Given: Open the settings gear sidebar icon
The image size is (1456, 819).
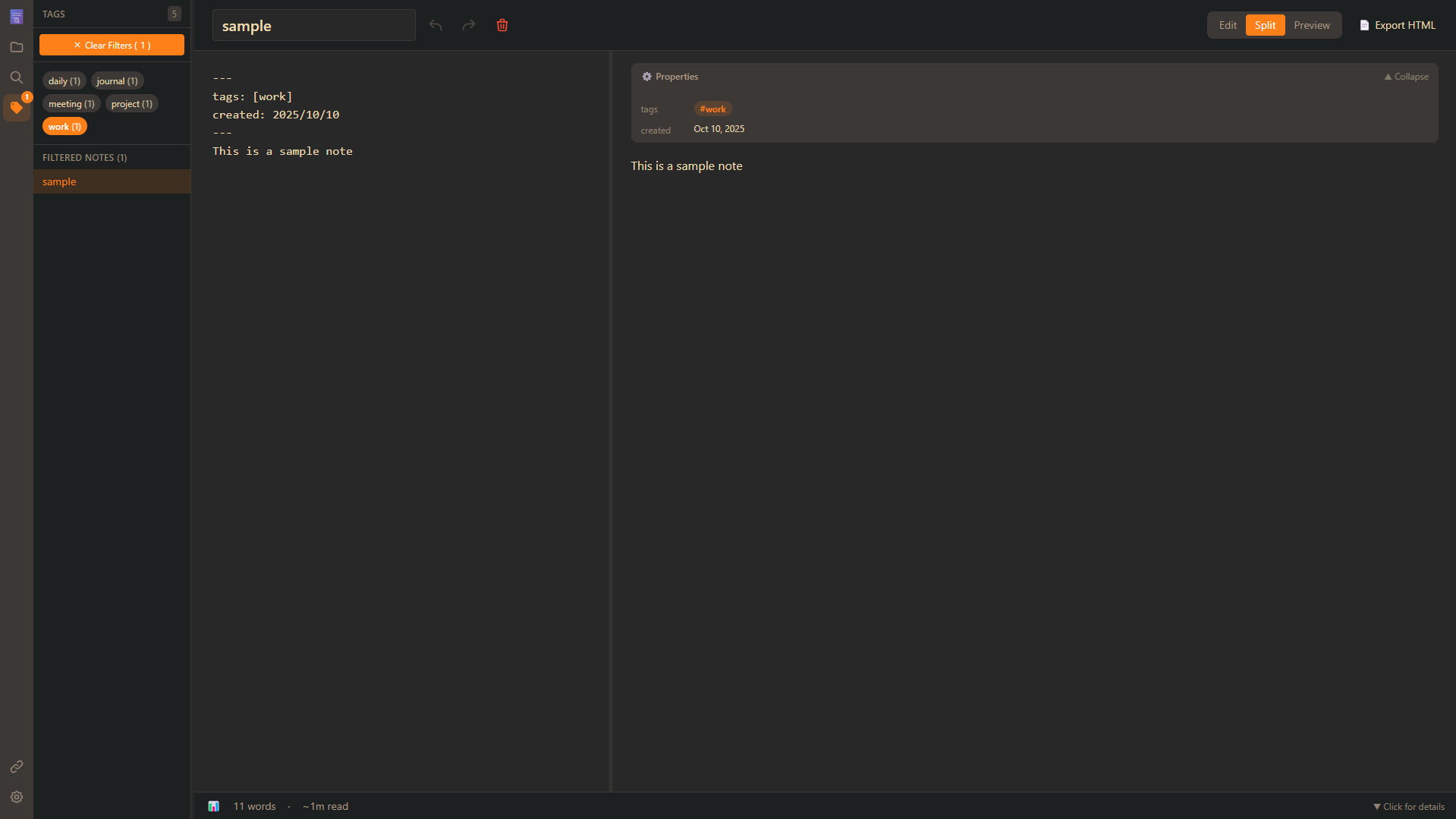Looking at the screenshot, I should (x=16, y=797).
